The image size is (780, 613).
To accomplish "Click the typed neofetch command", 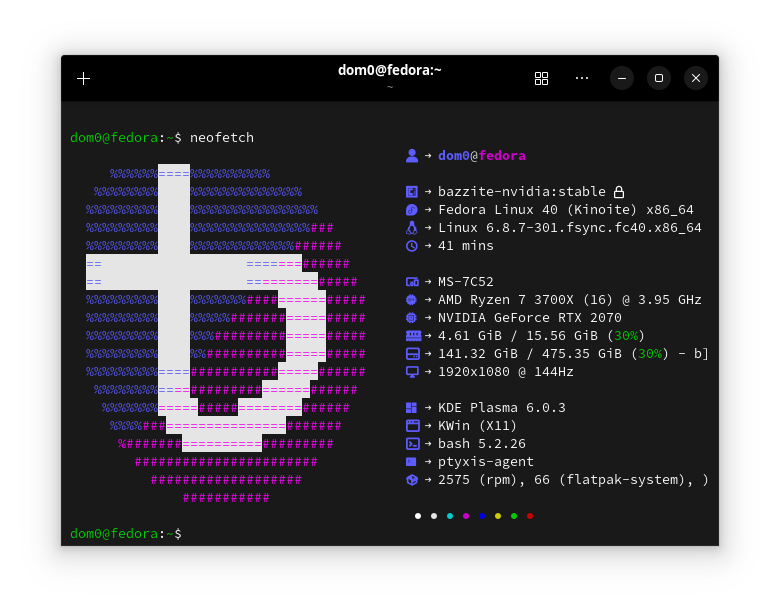I will (x=222, y=138).
